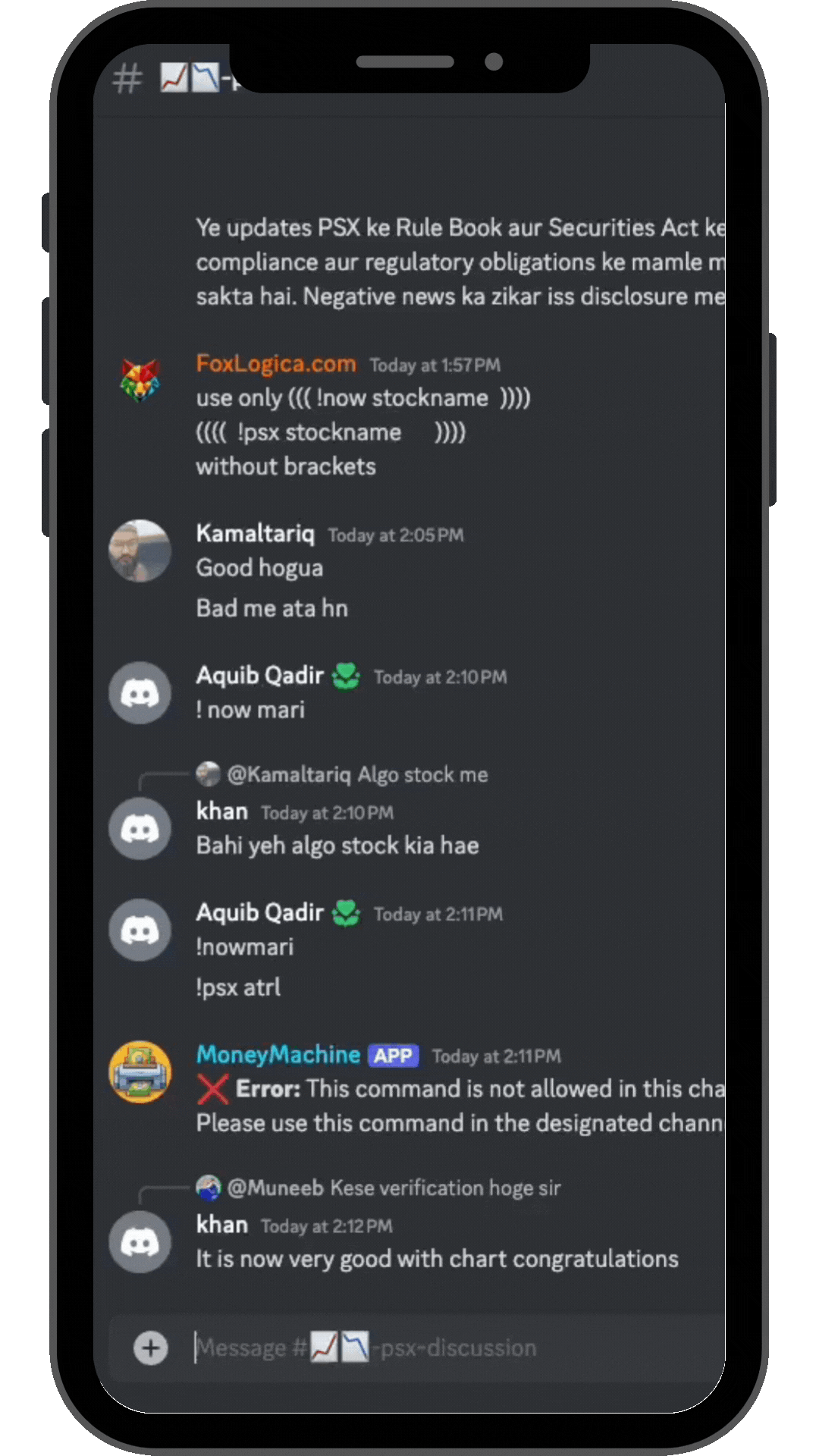Screen dimensions: 819x1456
Task: Open khan's avatar on the 2:12 PM message
Action: (x=140, y=1241)
